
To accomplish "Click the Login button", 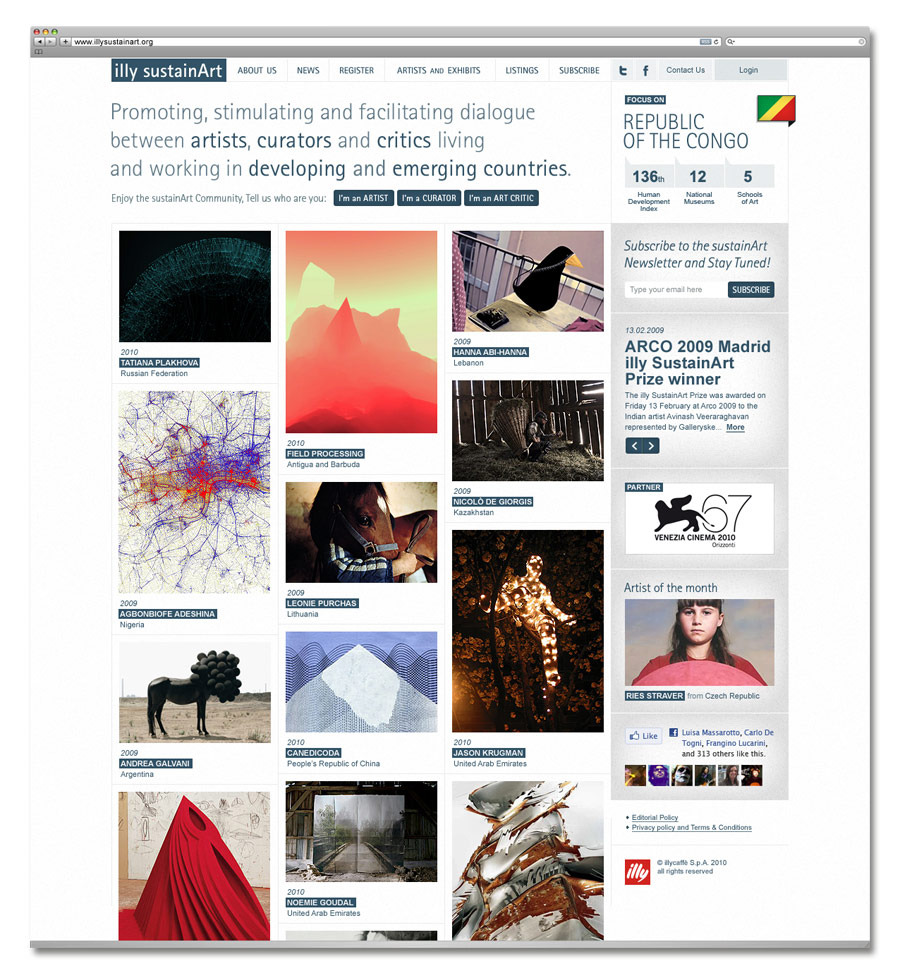I will pyautogui.click(x=748, y=70).
